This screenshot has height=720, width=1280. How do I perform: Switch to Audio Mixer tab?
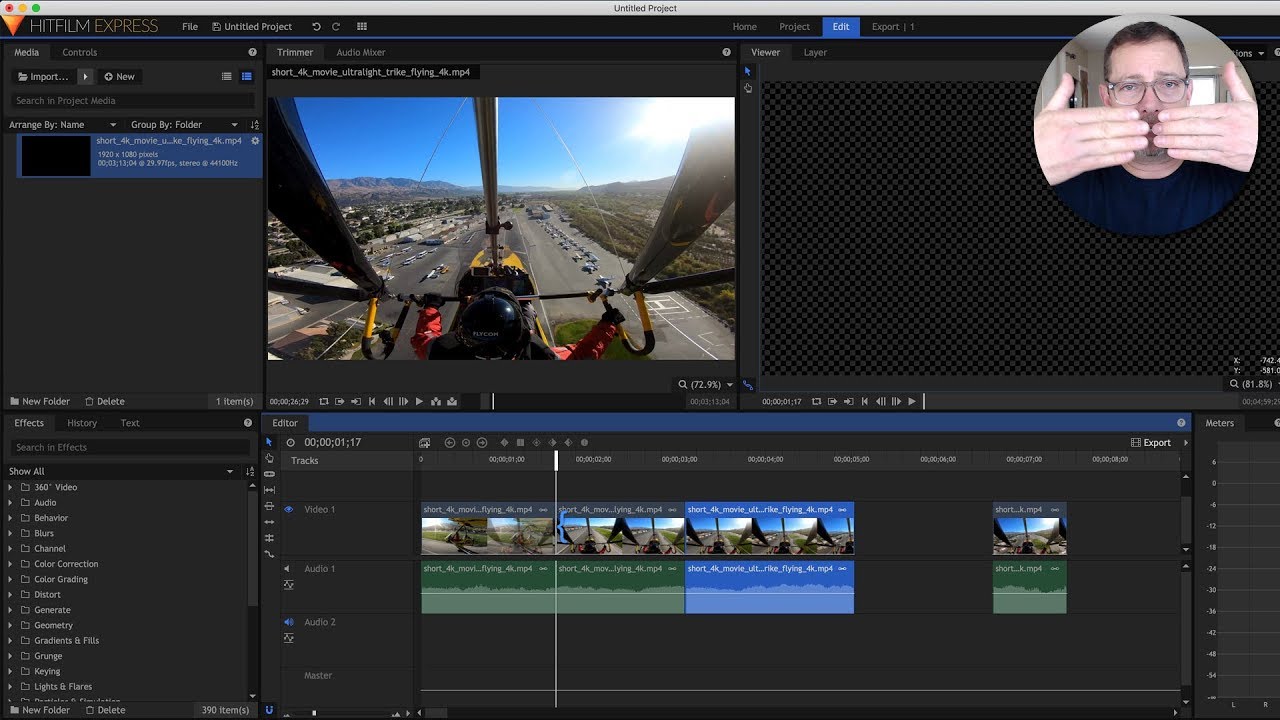(x=361, y=52)
